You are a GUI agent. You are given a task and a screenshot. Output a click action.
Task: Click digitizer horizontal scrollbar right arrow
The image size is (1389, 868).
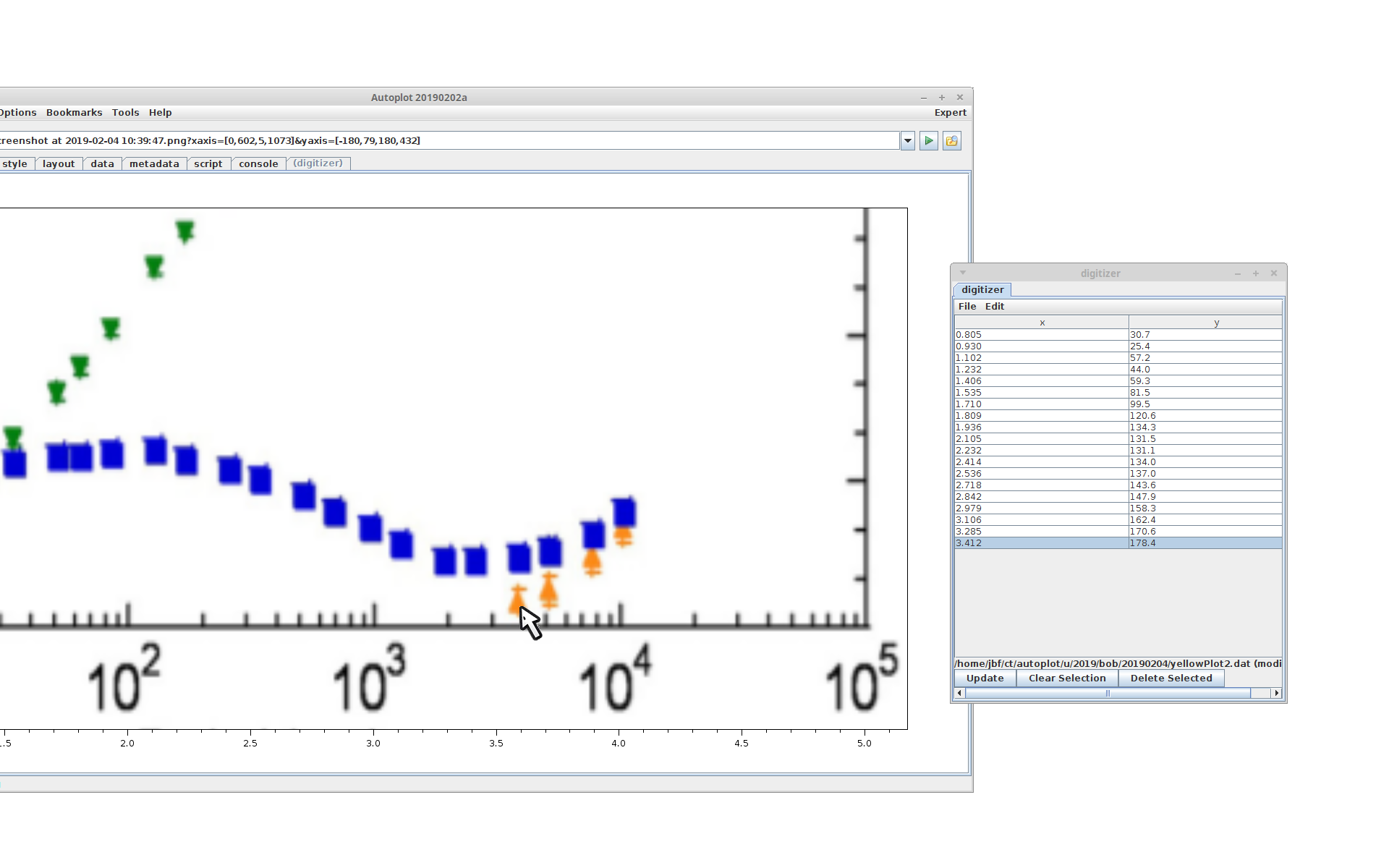coord(1277,693)
